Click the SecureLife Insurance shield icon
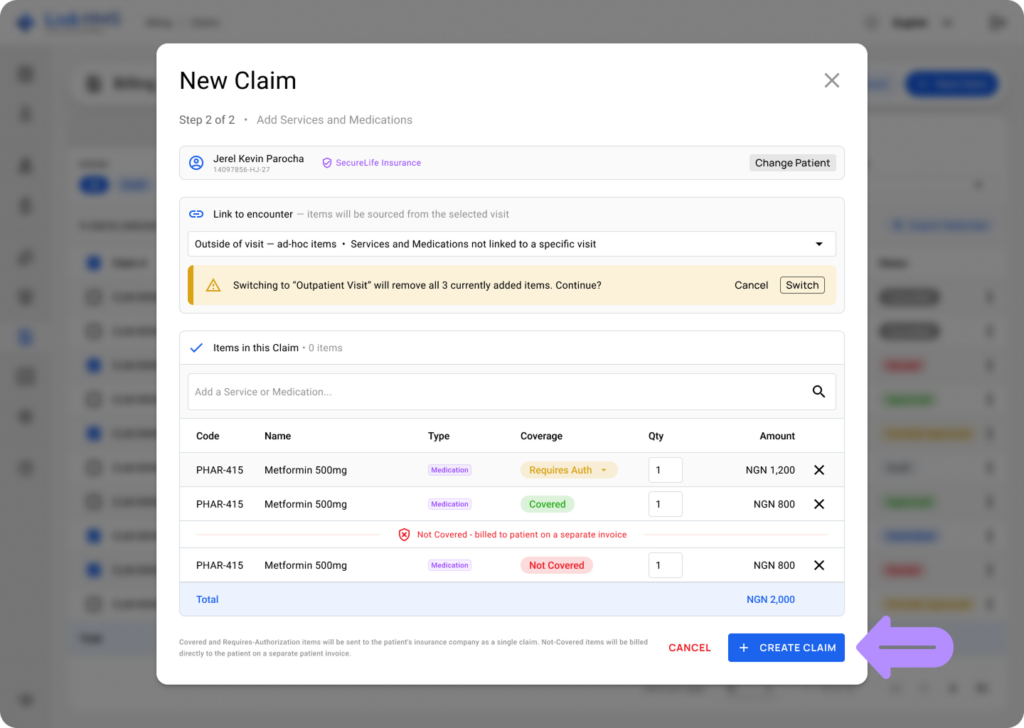Viewport: 1024px width, 728px height. [x=327, y=163]
